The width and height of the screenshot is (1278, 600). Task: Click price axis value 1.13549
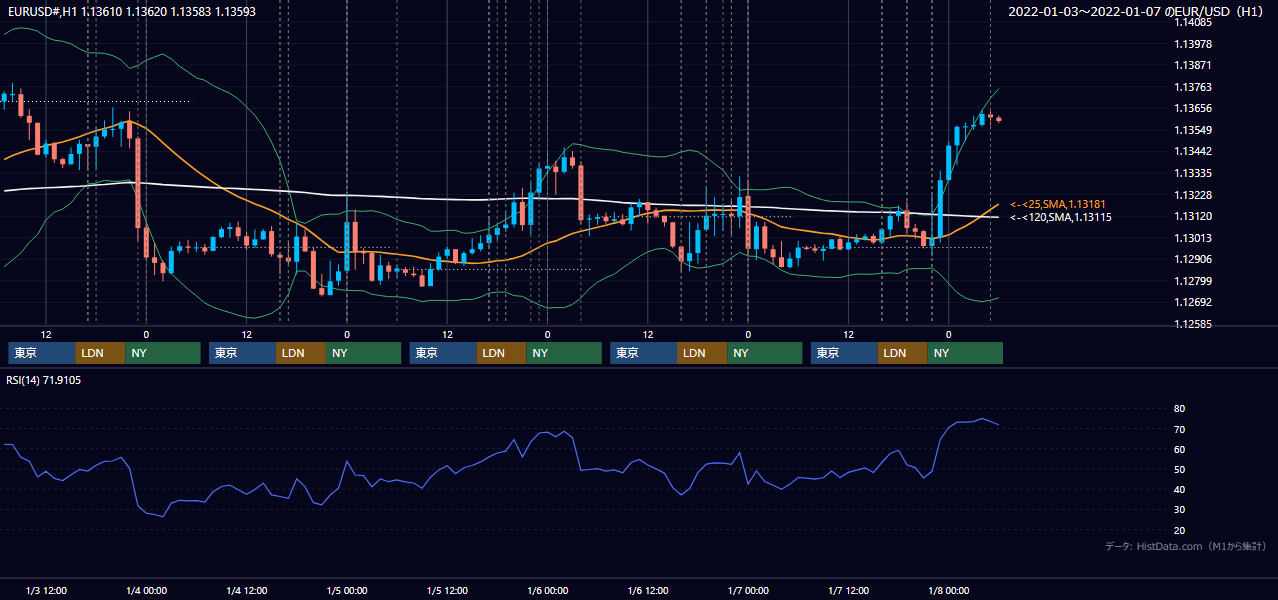[1192, 130]
